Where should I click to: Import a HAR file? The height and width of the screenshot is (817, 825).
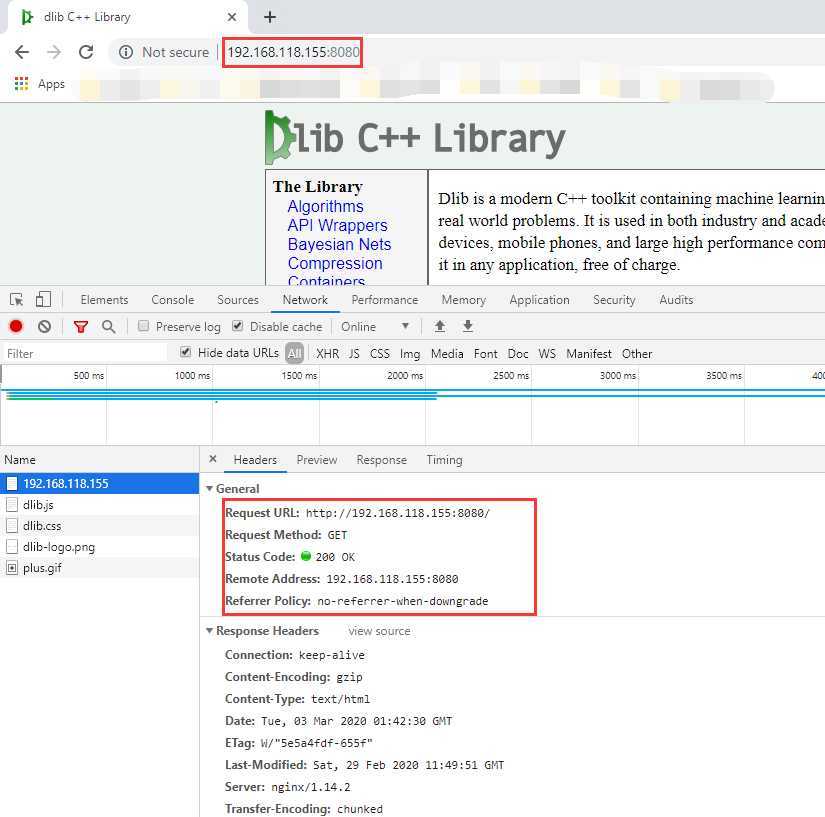(x=440, y=327)
